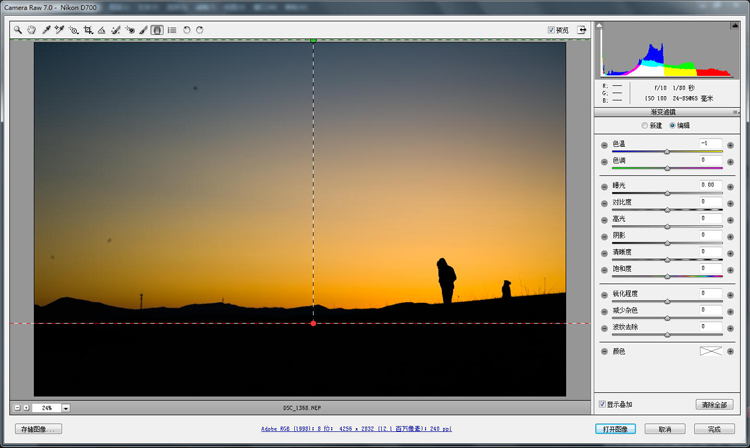
Task: Rotate image 90° counter-clockwise
Action: tap(187, 30)
